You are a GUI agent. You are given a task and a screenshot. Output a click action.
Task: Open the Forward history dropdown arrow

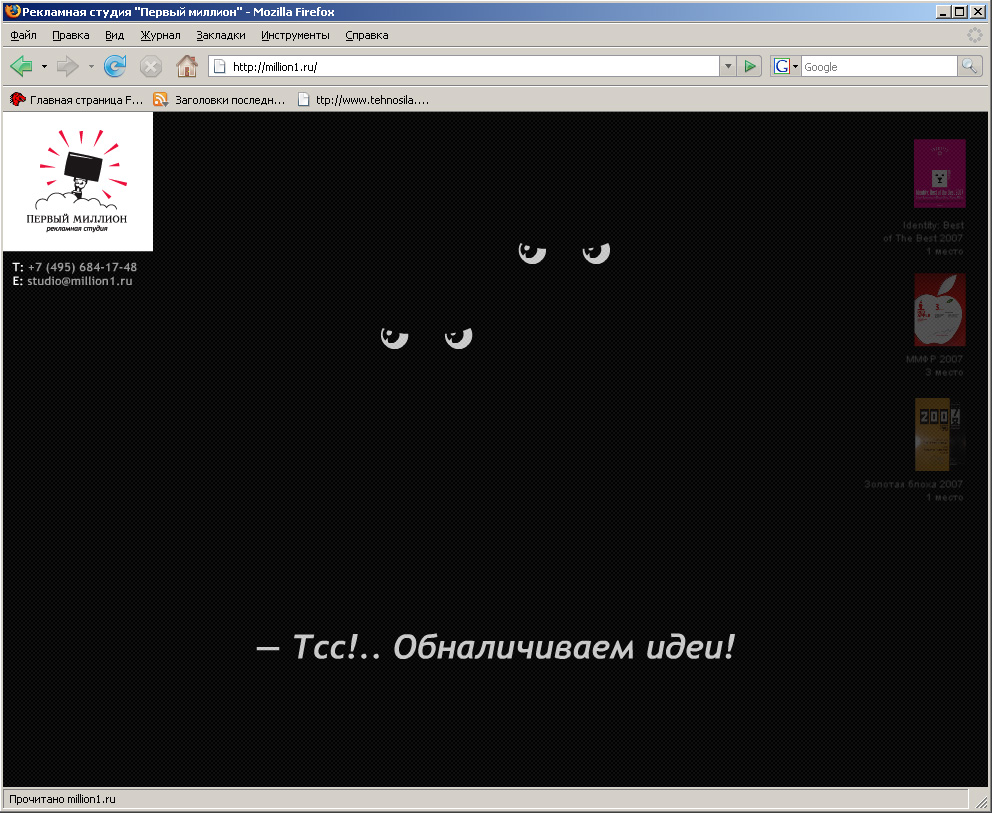pos(91,66)
